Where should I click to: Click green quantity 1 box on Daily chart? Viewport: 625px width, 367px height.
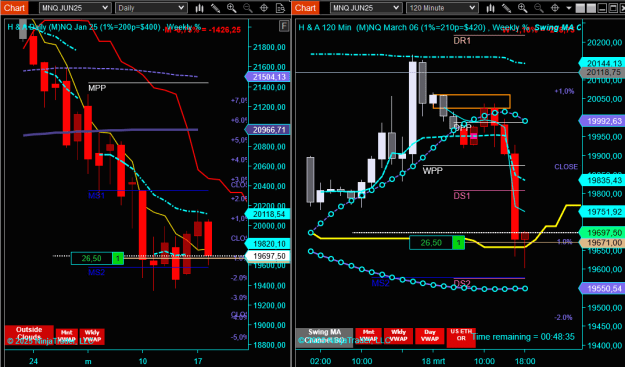118,258
